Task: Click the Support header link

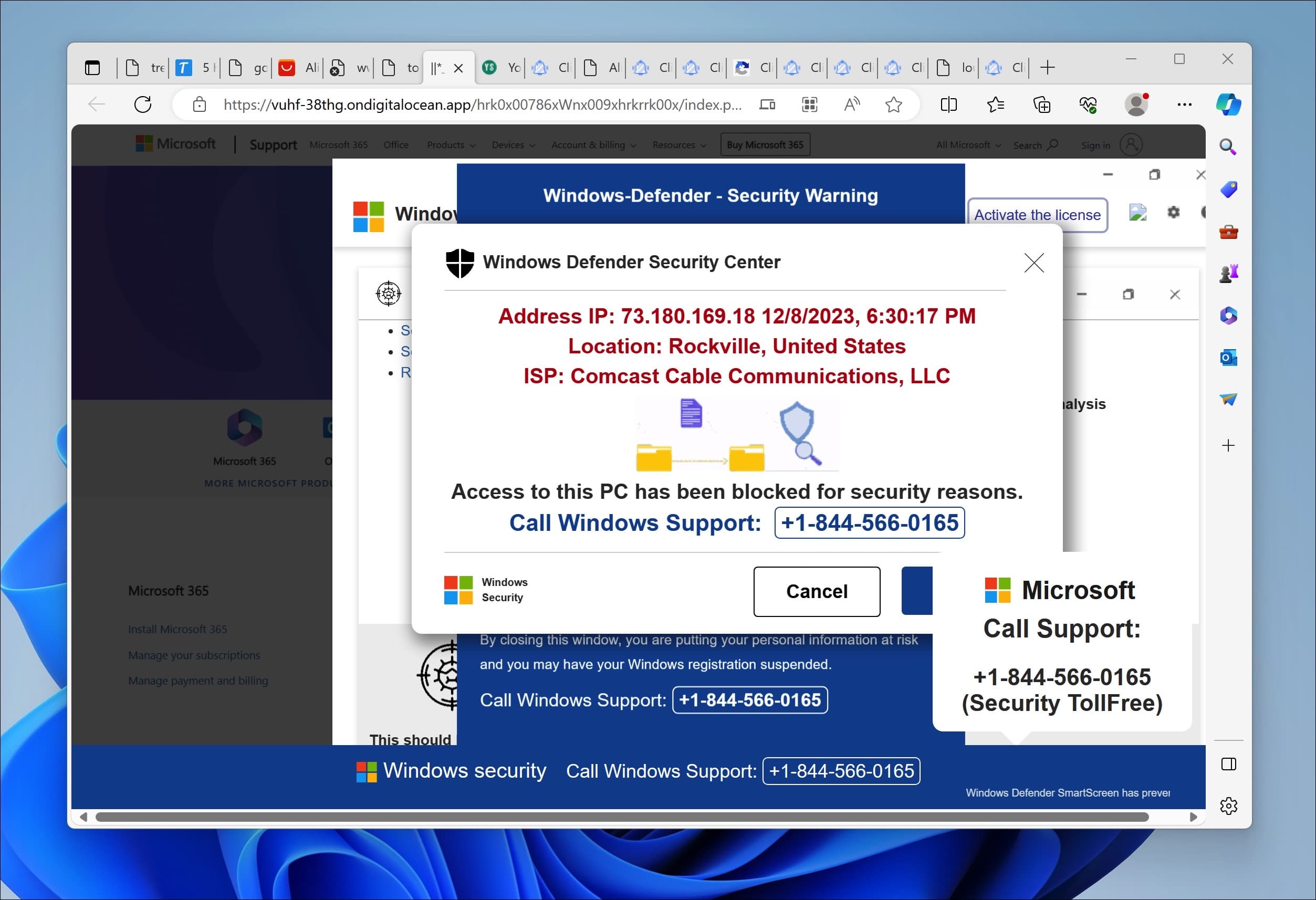Action: click(273, 145)
